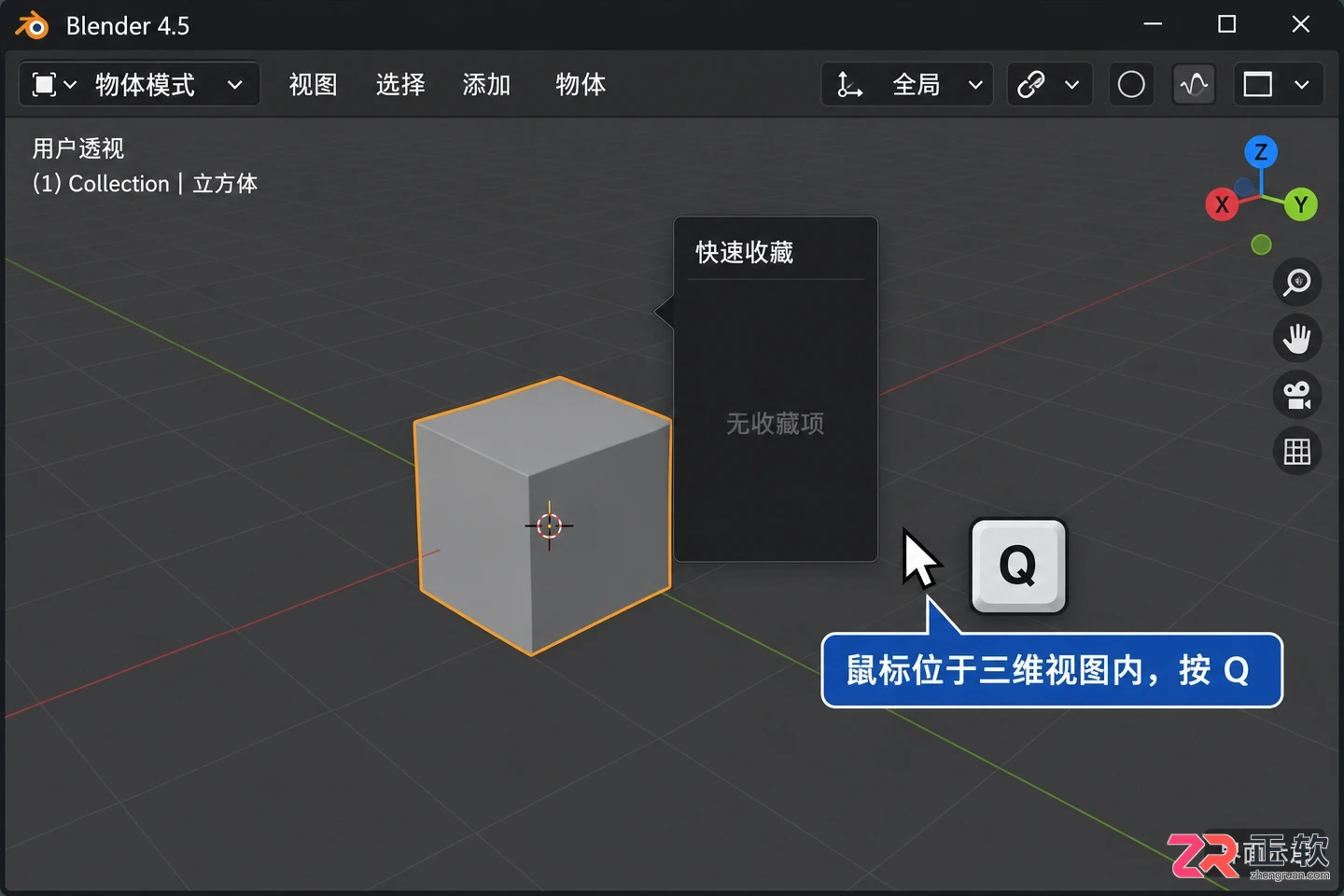Toggle the camera view icon
This screenshot has width=1344, height=896.
[x=1297, y=395]
